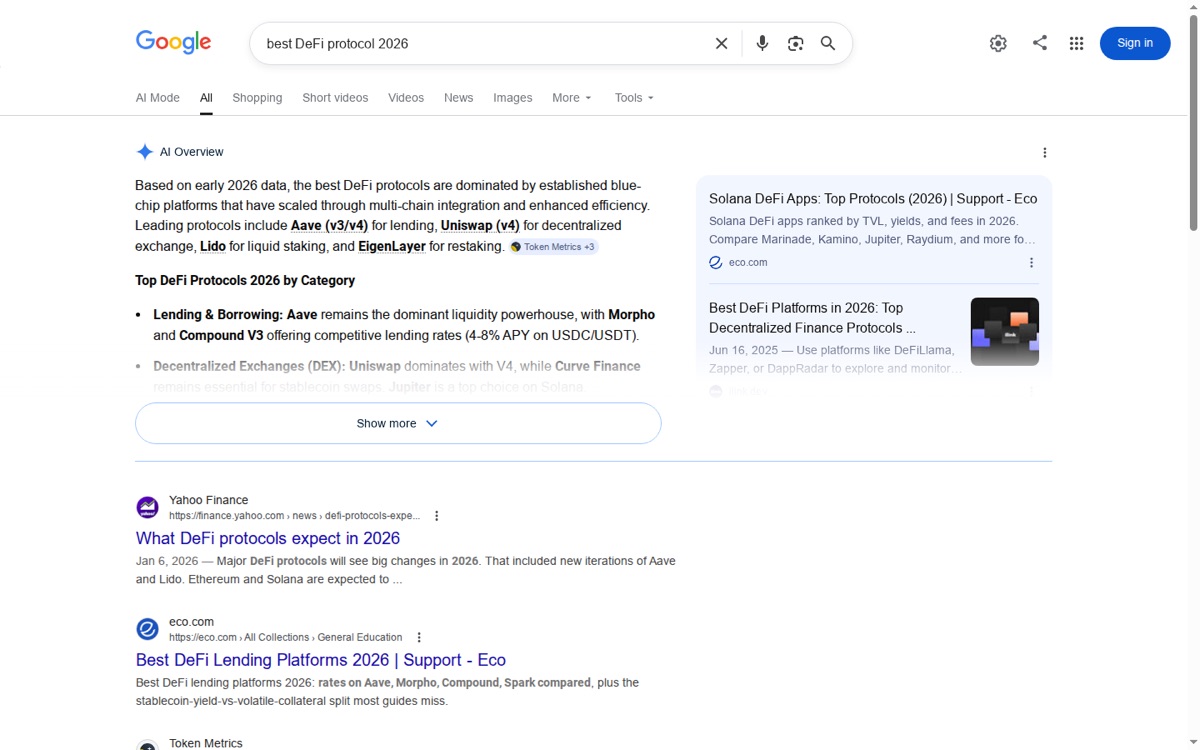The height and width of the screenshot is (750, 1200).
Task: Click the Token Metrics +3 source chip
Action: (x=554, y=247)
